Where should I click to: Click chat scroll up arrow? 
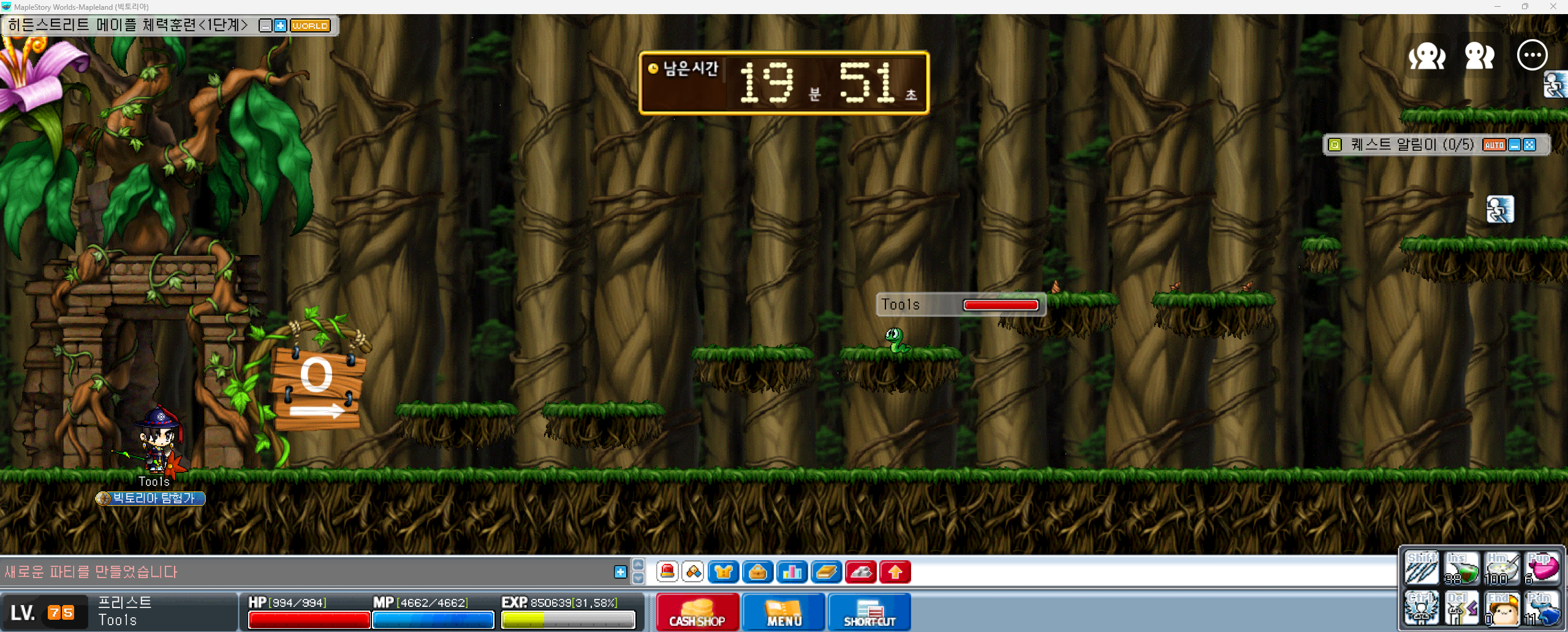coord(638,565)
